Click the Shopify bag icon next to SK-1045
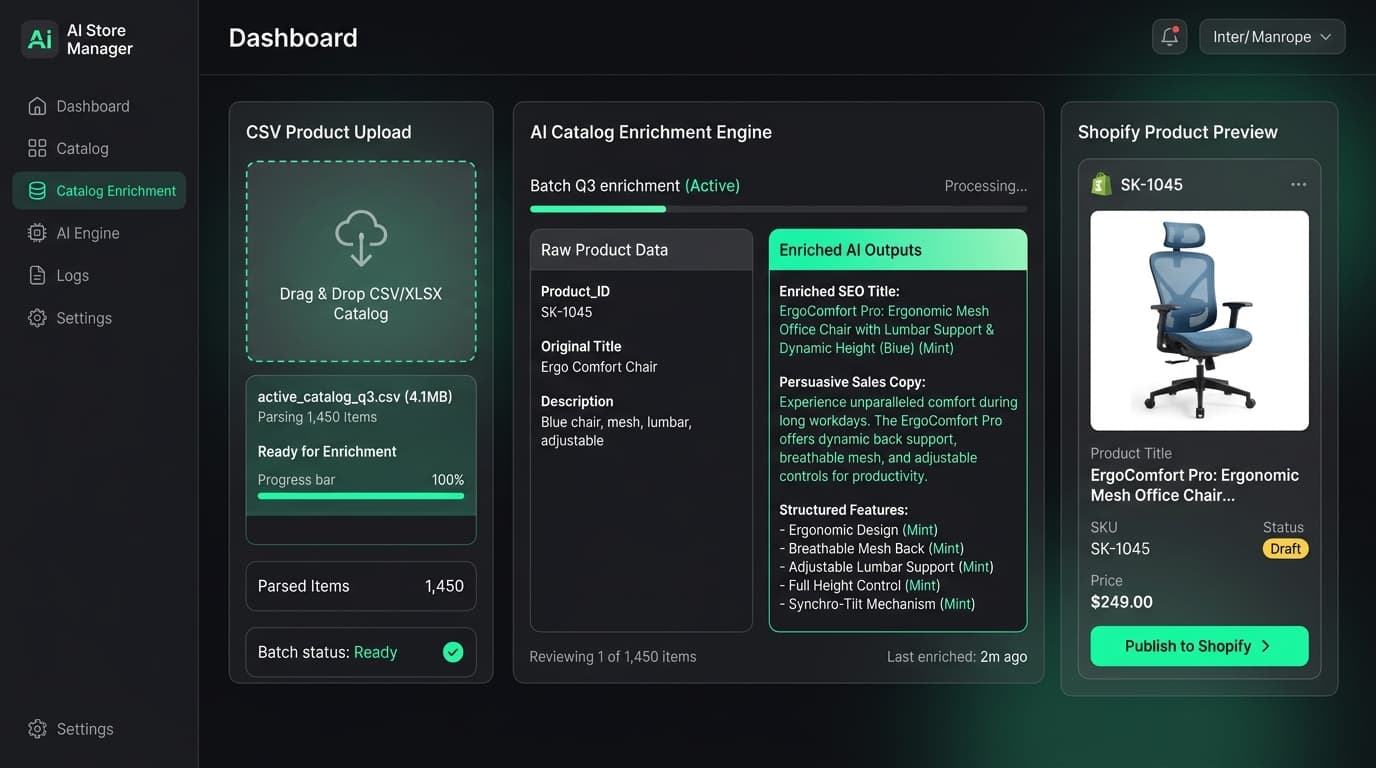The height and width of the screenshot is (768, 1376). pyautogui.click(x=1102, y=184)
